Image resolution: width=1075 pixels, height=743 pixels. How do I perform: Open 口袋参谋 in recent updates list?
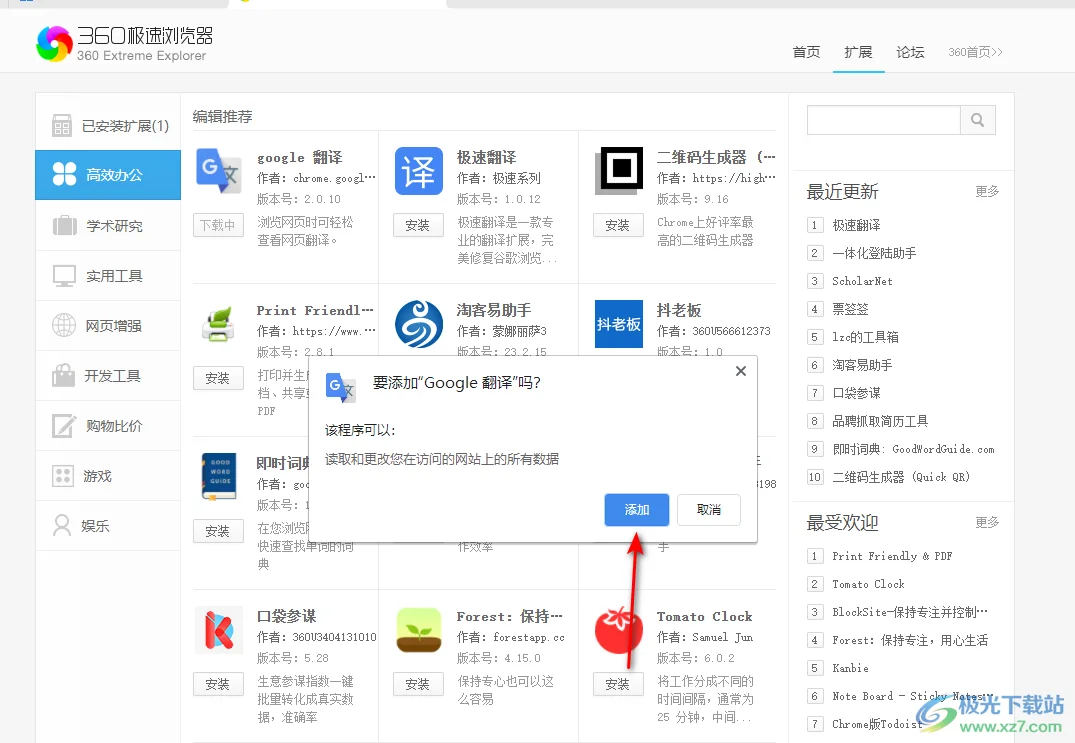[x=856, y=393]
